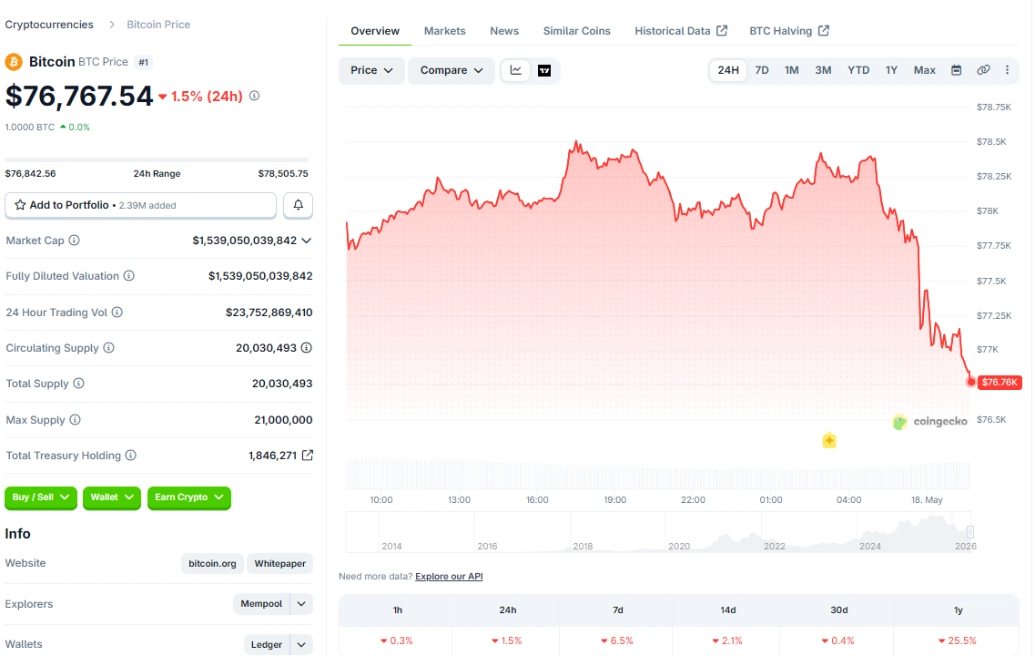Open price info icon next to 24h change
Viewport: 1035px width, 656px height.
pos(254,96)
